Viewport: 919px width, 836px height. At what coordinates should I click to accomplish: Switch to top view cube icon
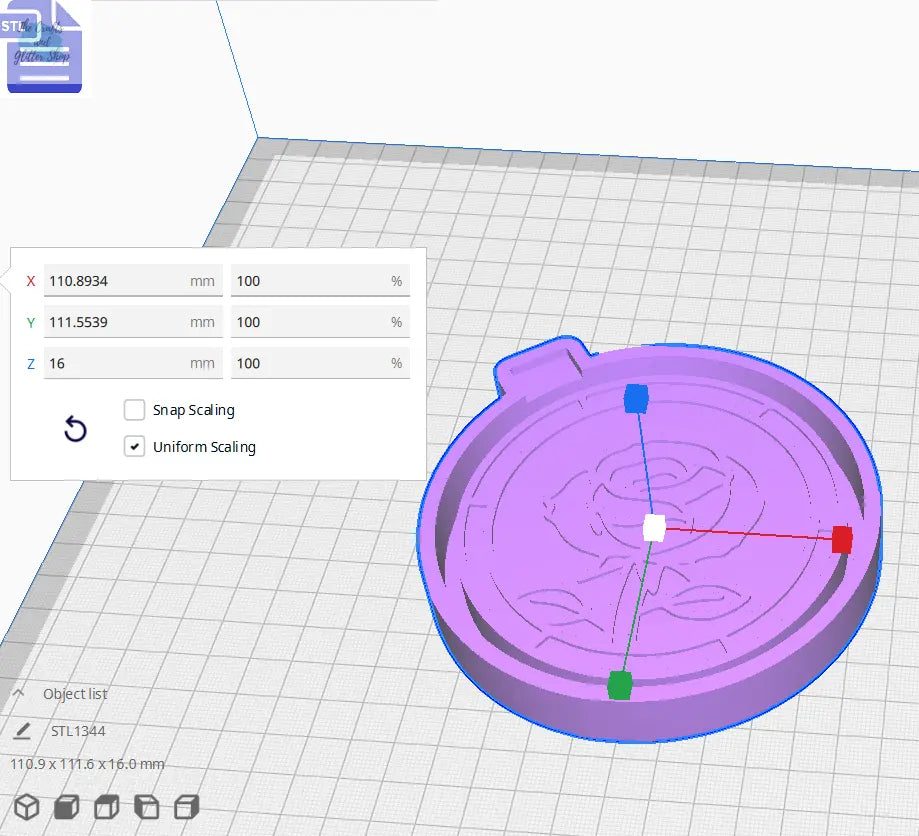click(104, 806)
